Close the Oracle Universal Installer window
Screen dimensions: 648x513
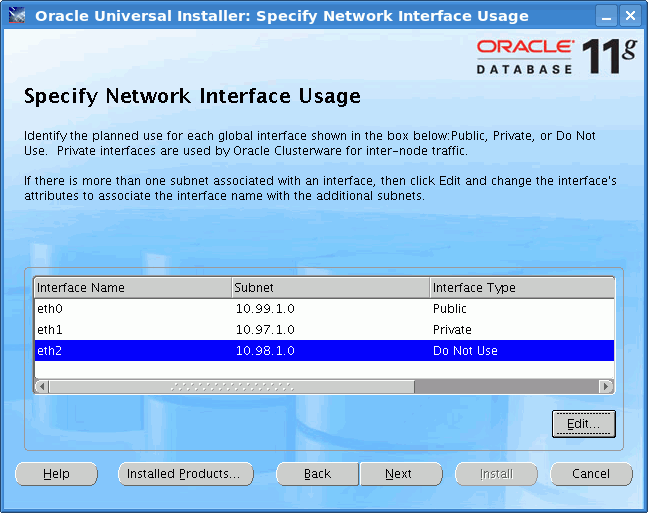[630, 16]
